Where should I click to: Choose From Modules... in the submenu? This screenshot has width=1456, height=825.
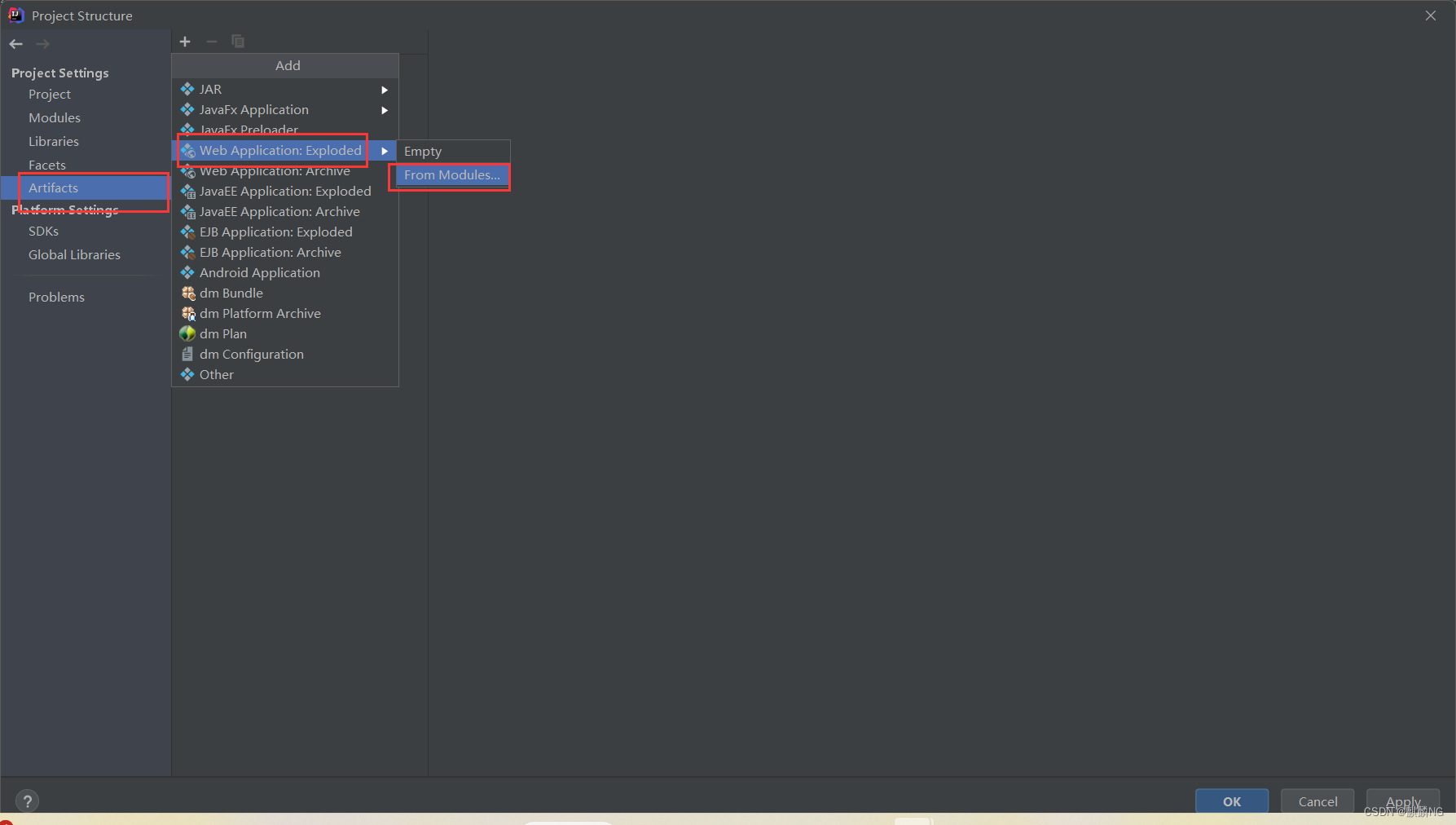453,175
